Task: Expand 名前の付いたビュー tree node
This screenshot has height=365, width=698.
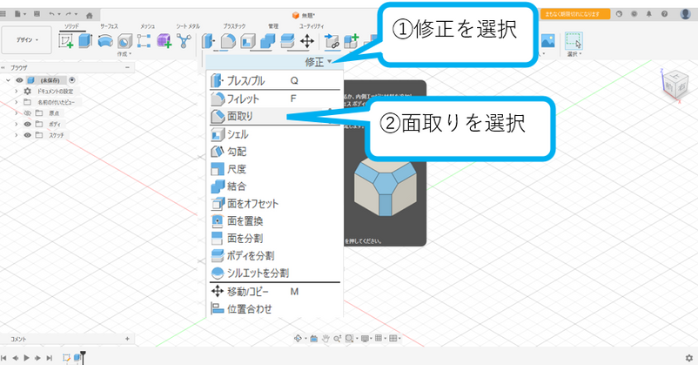Action: (x=16, y=102)
